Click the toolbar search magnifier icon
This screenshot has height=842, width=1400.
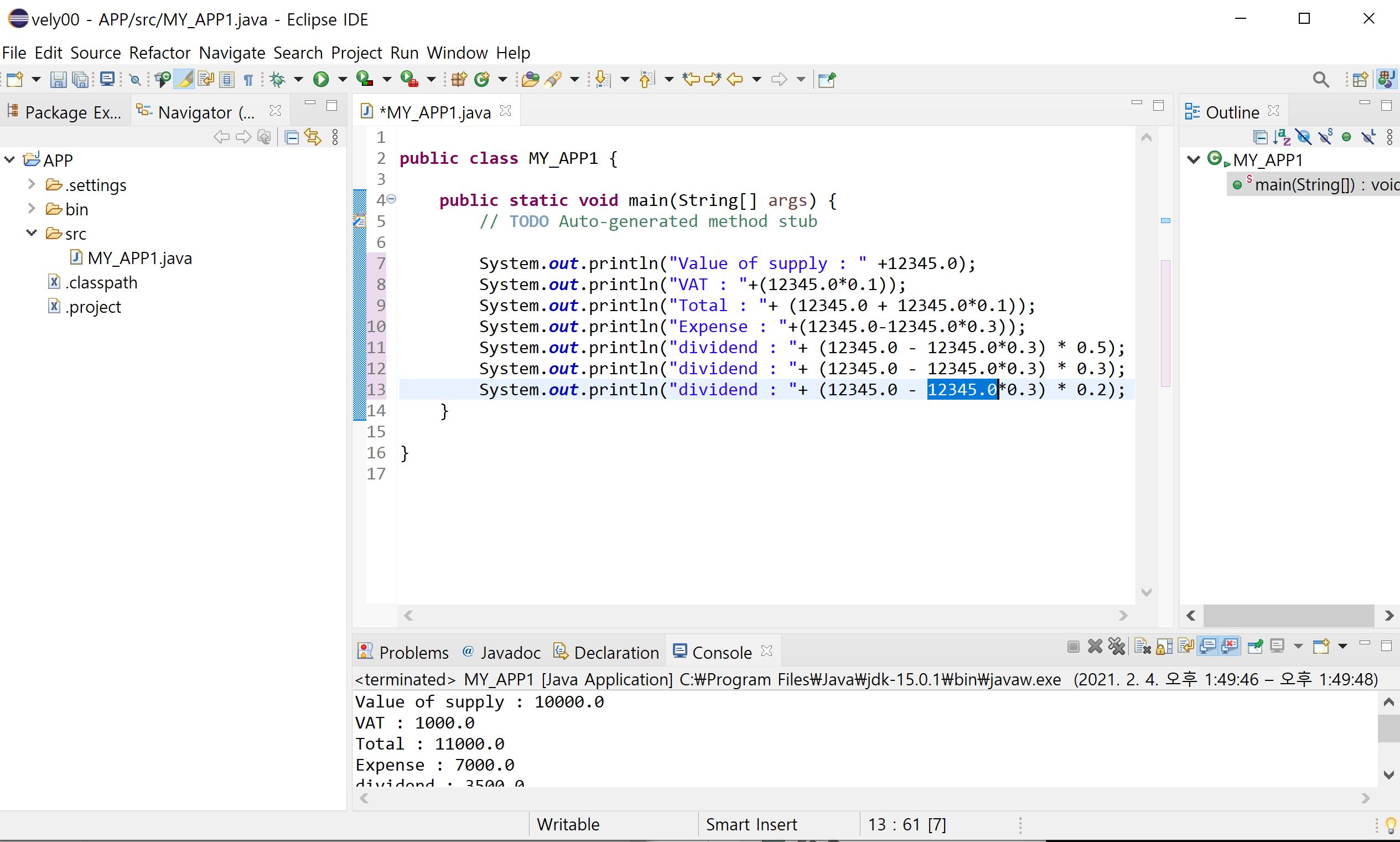(x=1321, y=79)
